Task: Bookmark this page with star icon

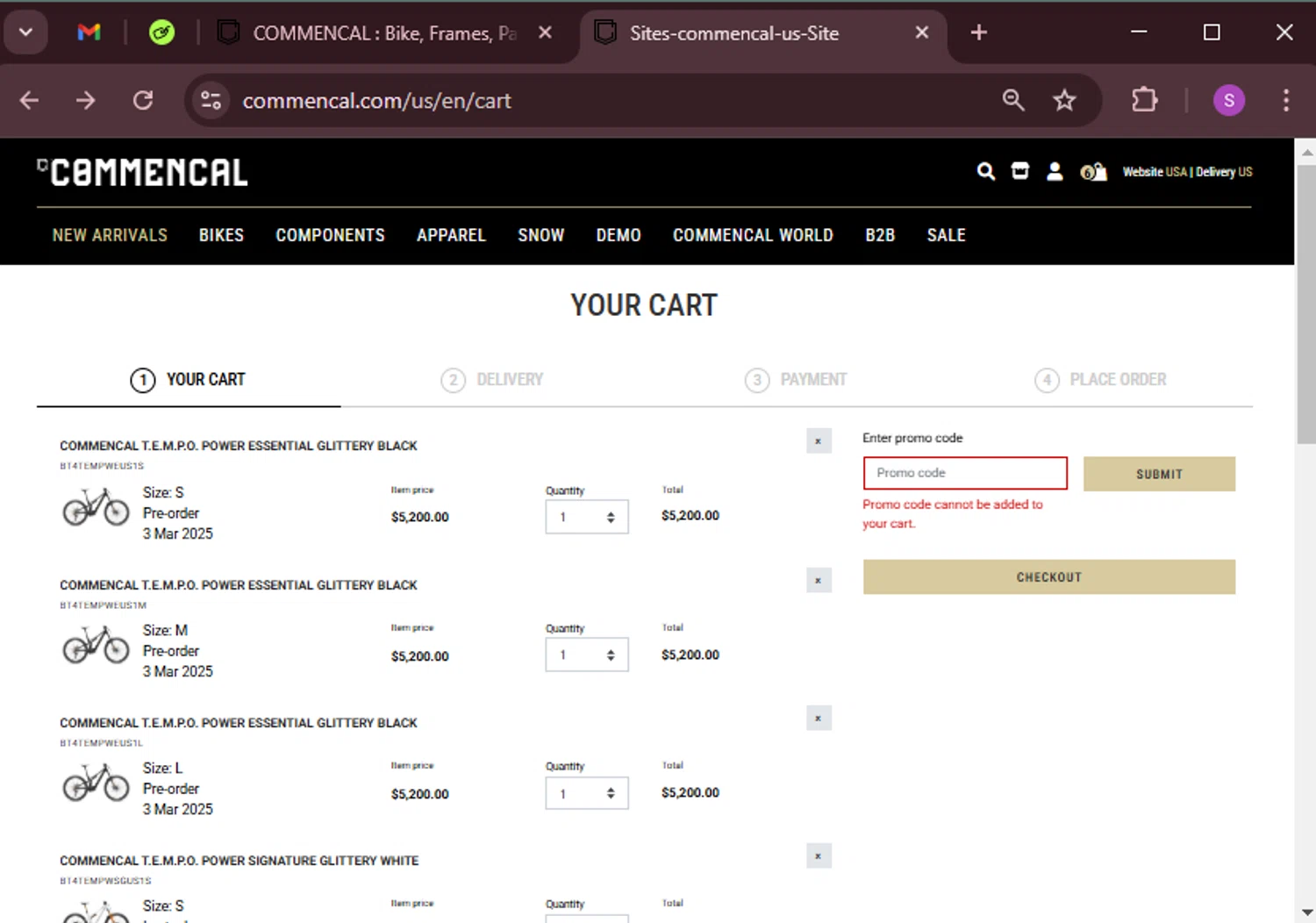Action: [x=1064, y=101]
